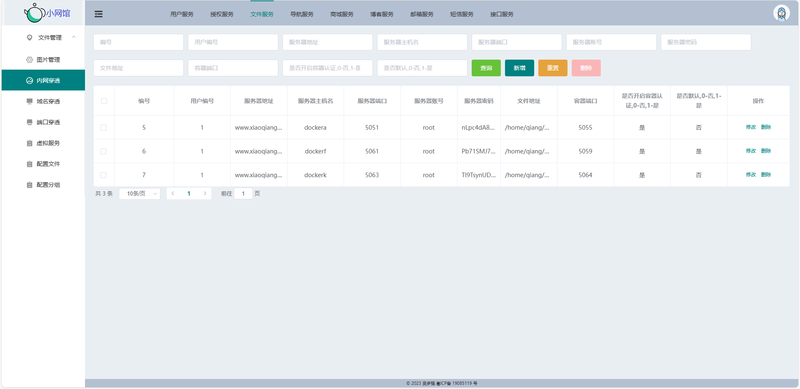This screenshot has height=389, width=800.
Task: Focus the 服务器端口 filter input
Action: pos(517,42)
